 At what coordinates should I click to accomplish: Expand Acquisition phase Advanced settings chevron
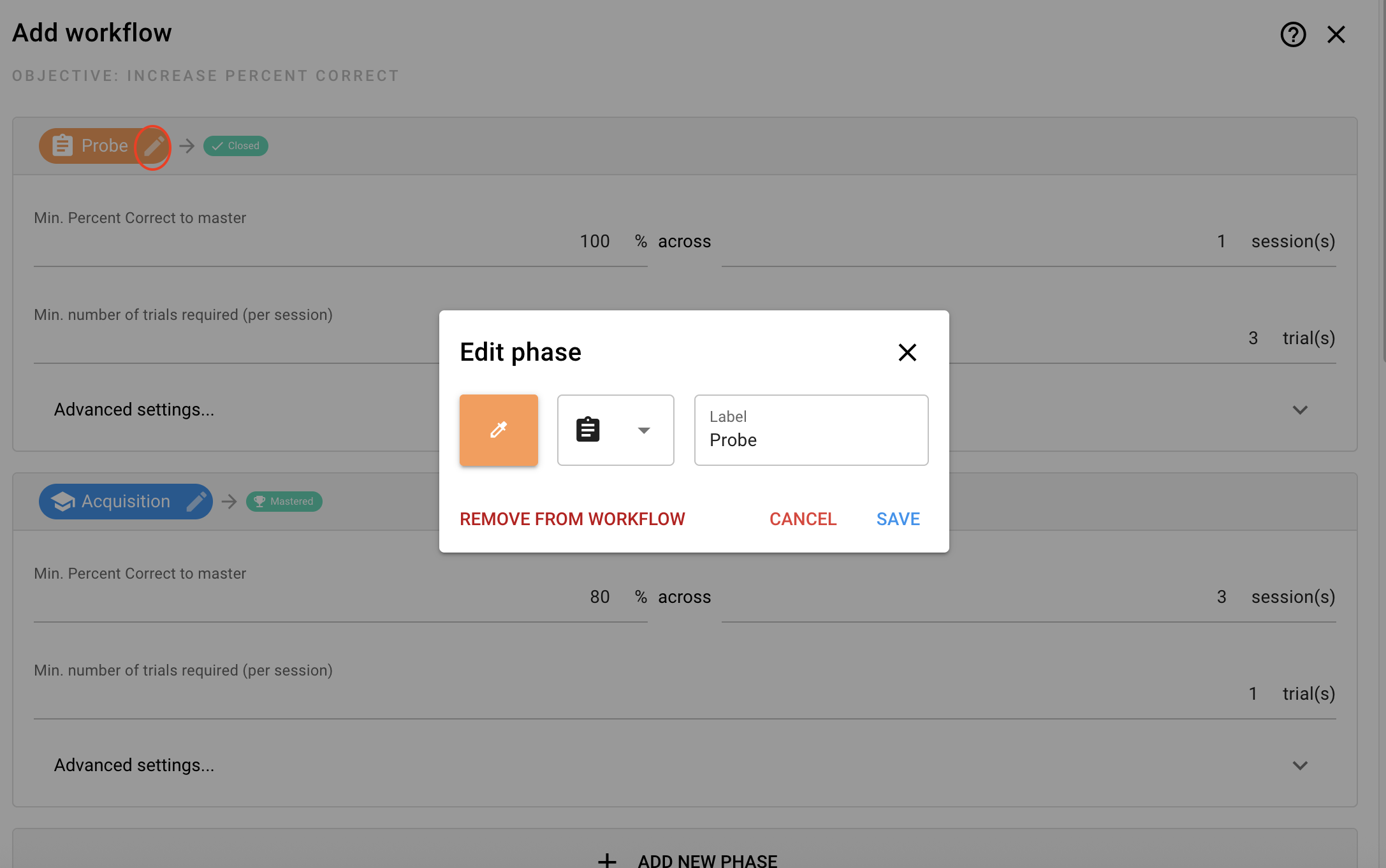pyautogui.click(x=1300, y=765)
